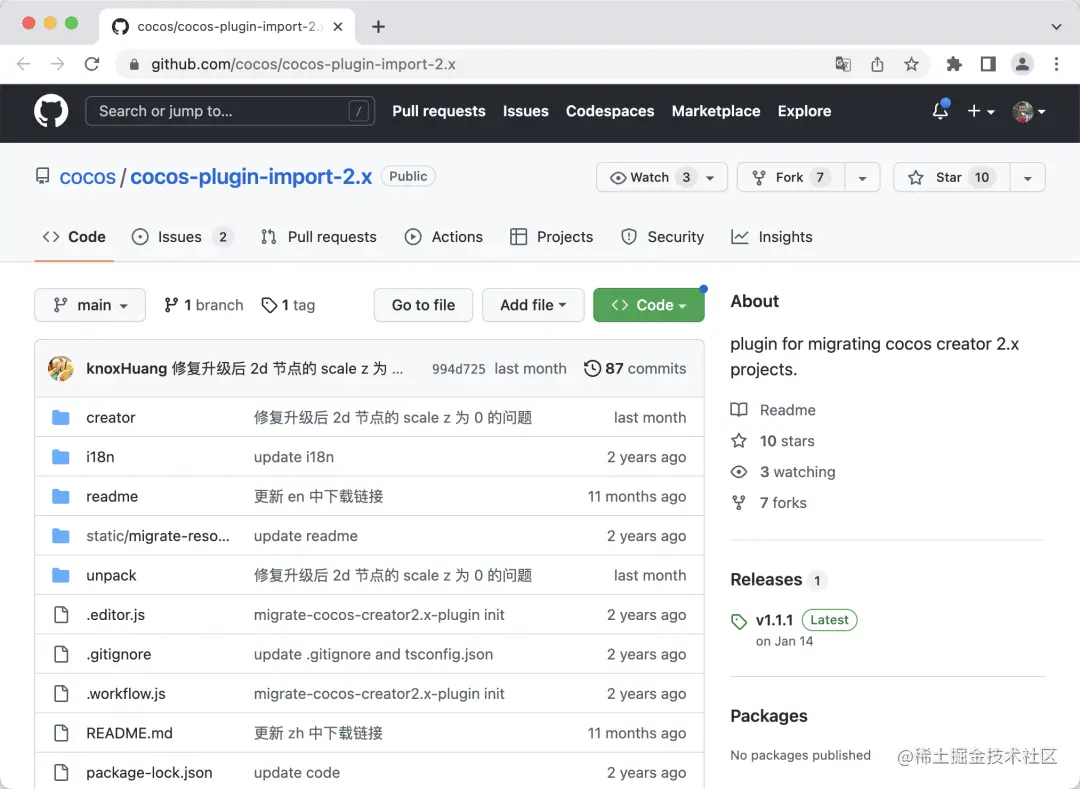Screen dimensions: 1080x789
Task: Click the site lock icon in address bar
Action: (134, 64)
